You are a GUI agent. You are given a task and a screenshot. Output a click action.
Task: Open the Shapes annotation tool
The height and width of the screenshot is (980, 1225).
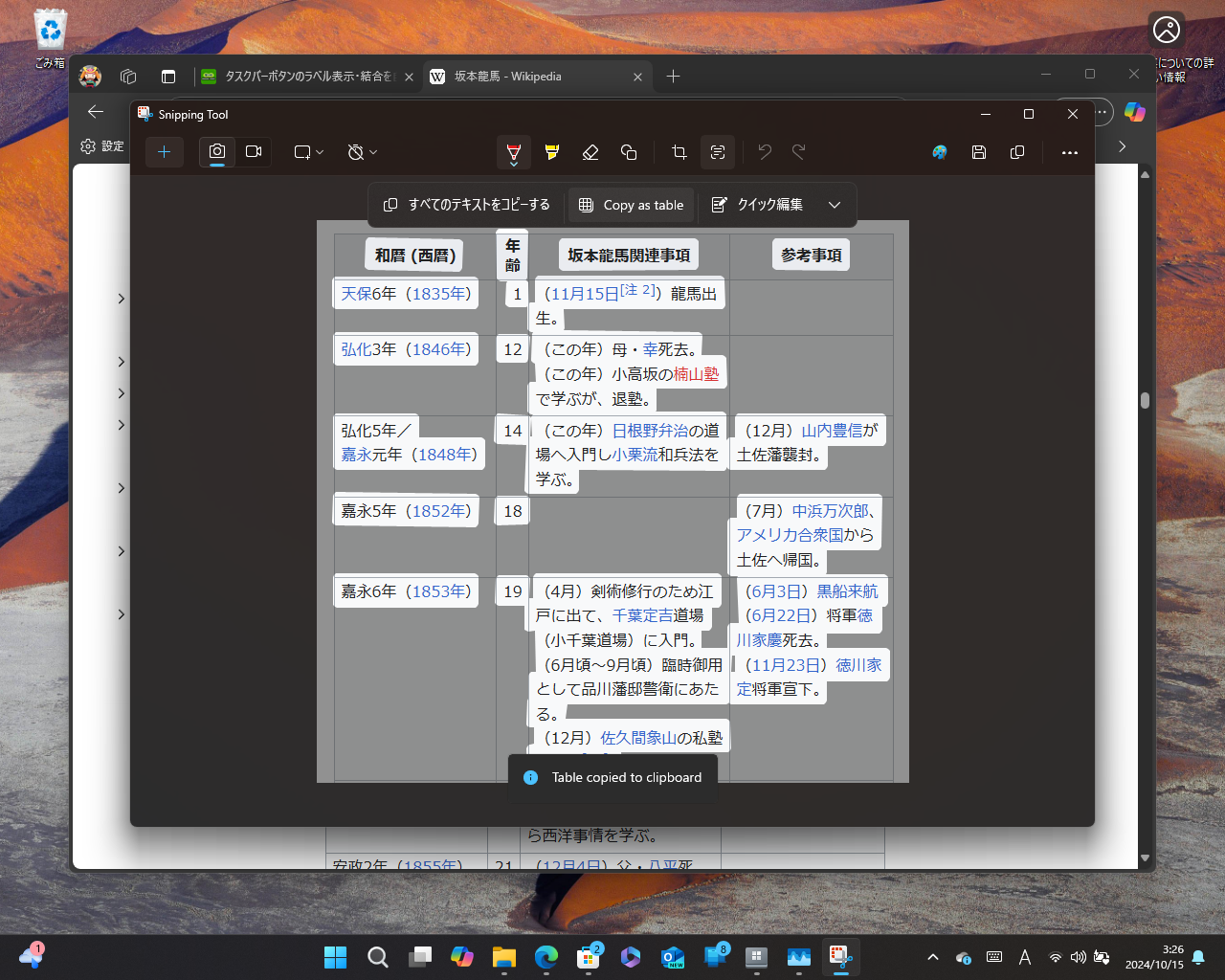629,151
